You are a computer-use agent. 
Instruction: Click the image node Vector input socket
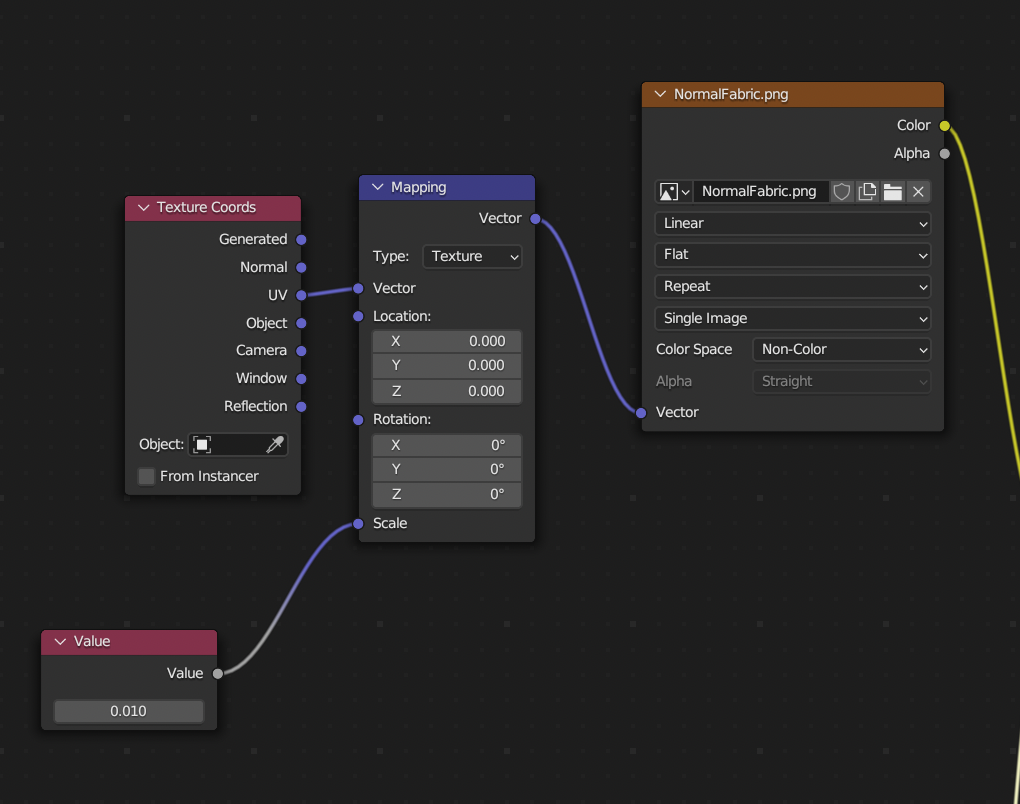coord(641,412)
